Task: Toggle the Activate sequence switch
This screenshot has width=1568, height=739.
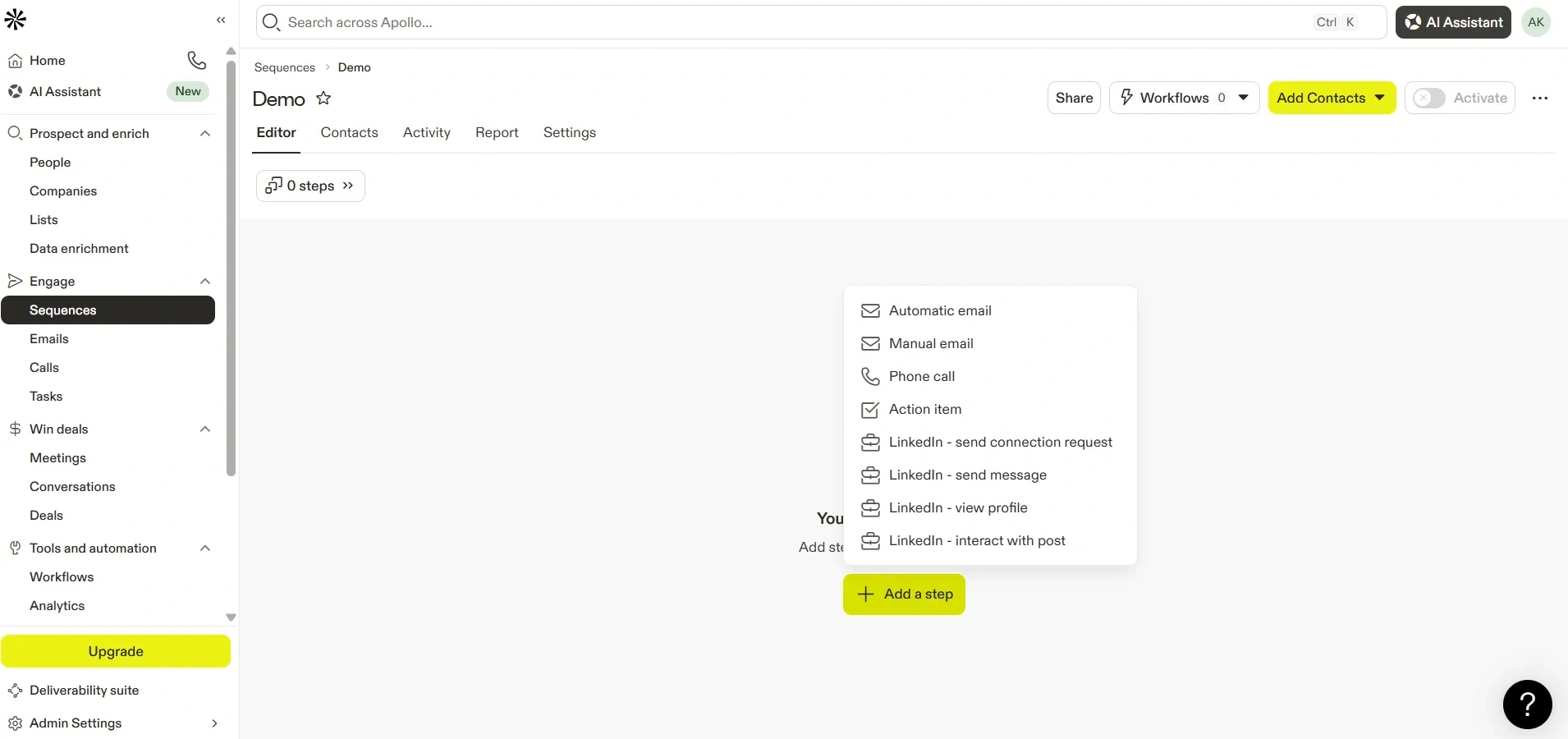Action: click(1429, 99)
